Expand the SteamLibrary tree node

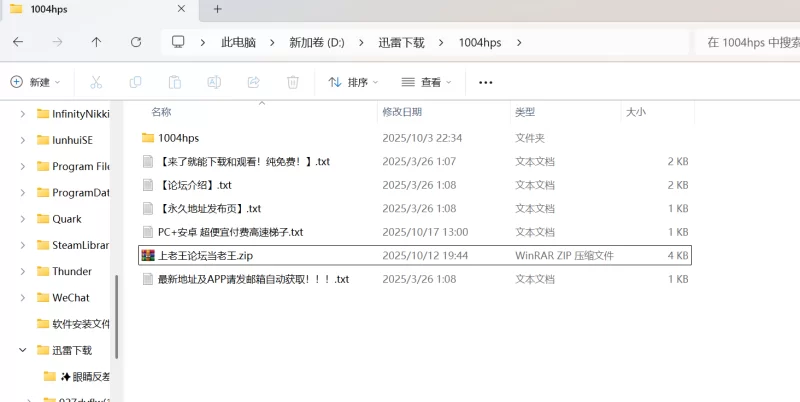tap(22, 245)
